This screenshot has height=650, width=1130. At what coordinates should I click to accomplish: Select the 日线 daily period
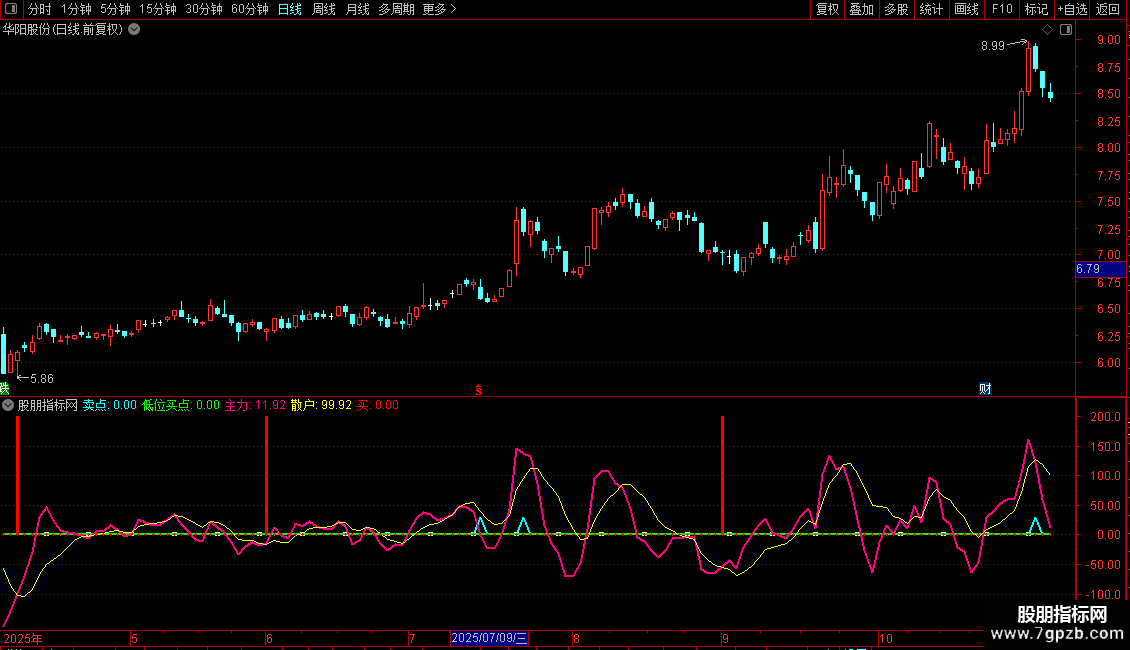(x=290, y=9)
